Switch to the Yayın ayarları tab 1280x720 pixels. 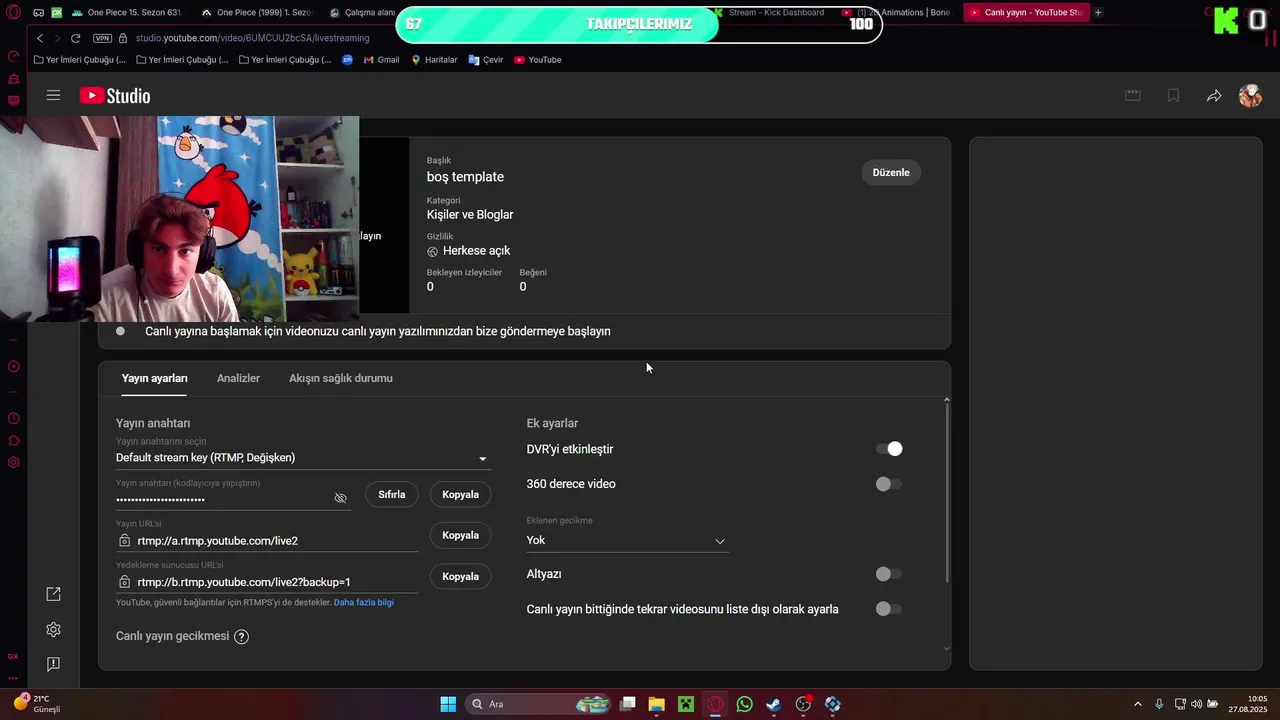pos(154,378)
